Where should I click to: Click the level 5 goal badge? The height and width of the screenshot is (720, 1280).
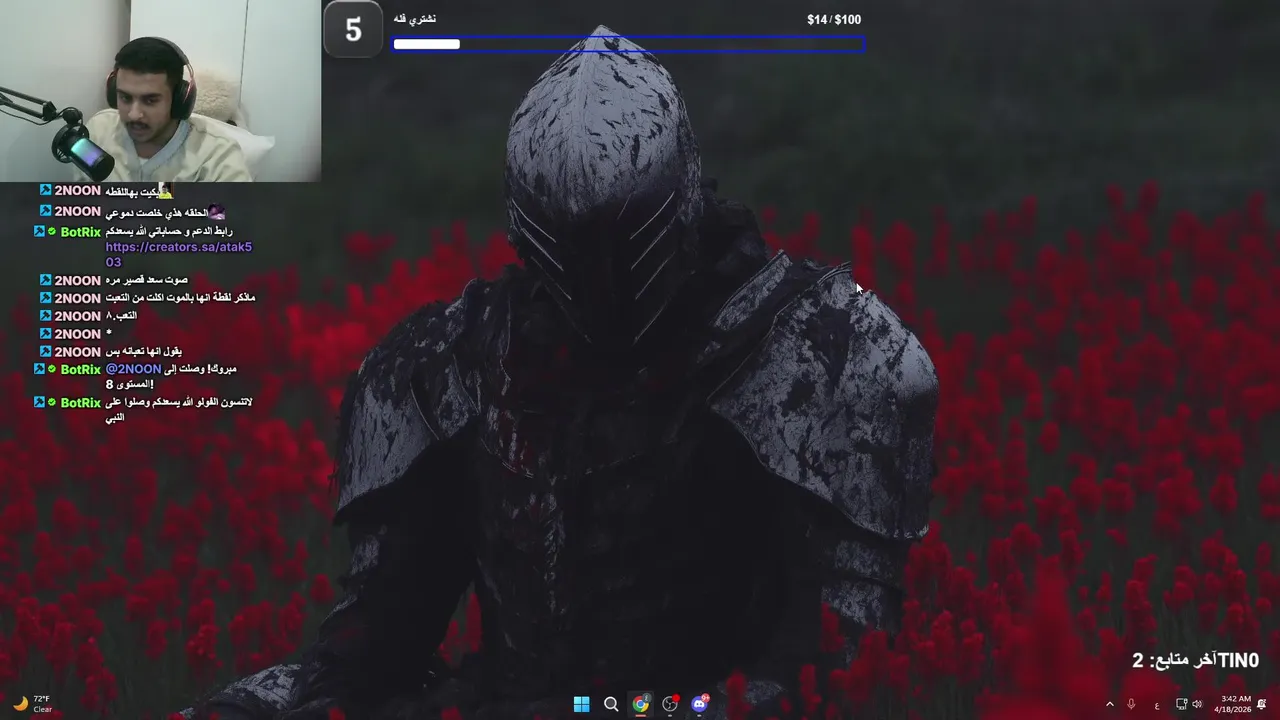coord(353,29)
